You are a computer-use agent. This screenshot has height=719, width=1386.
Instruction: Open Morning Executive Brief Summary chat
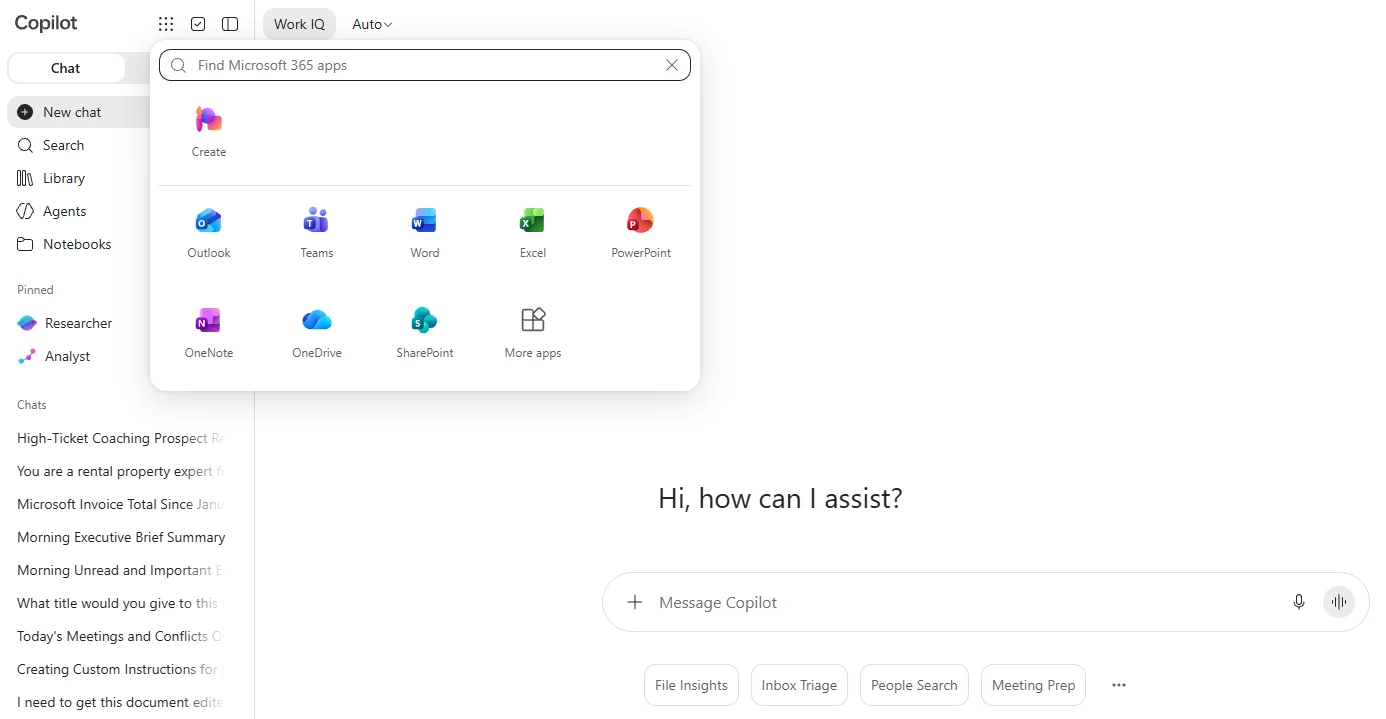pos(120,537)
